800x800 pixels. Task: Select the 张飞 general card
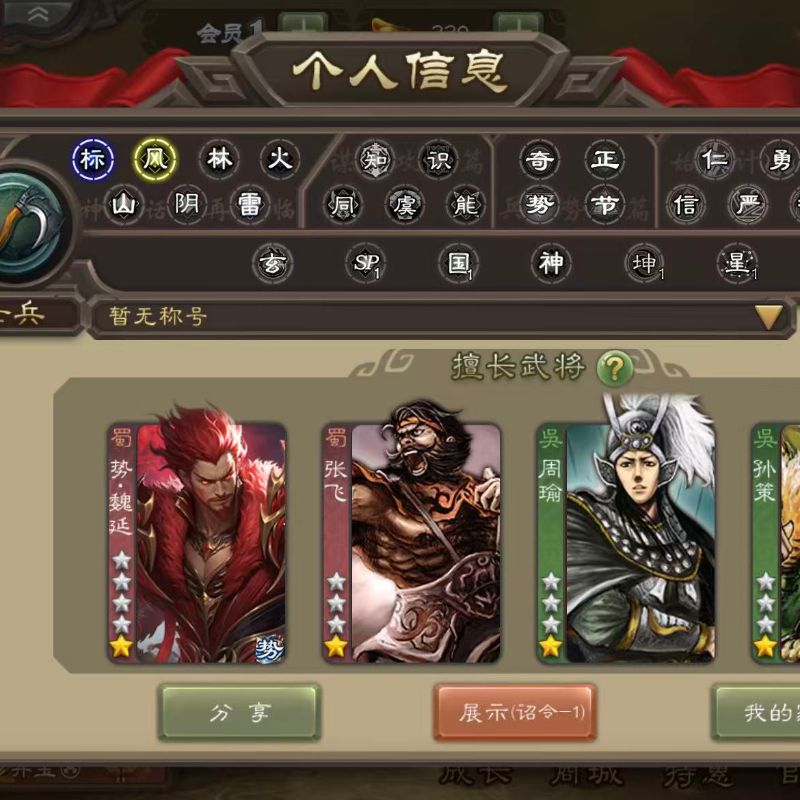(x=411, y=542)
